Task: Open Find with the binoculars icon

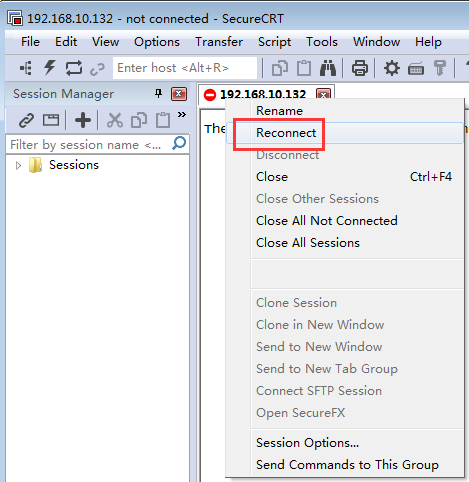Action: [x=328, y=68]
